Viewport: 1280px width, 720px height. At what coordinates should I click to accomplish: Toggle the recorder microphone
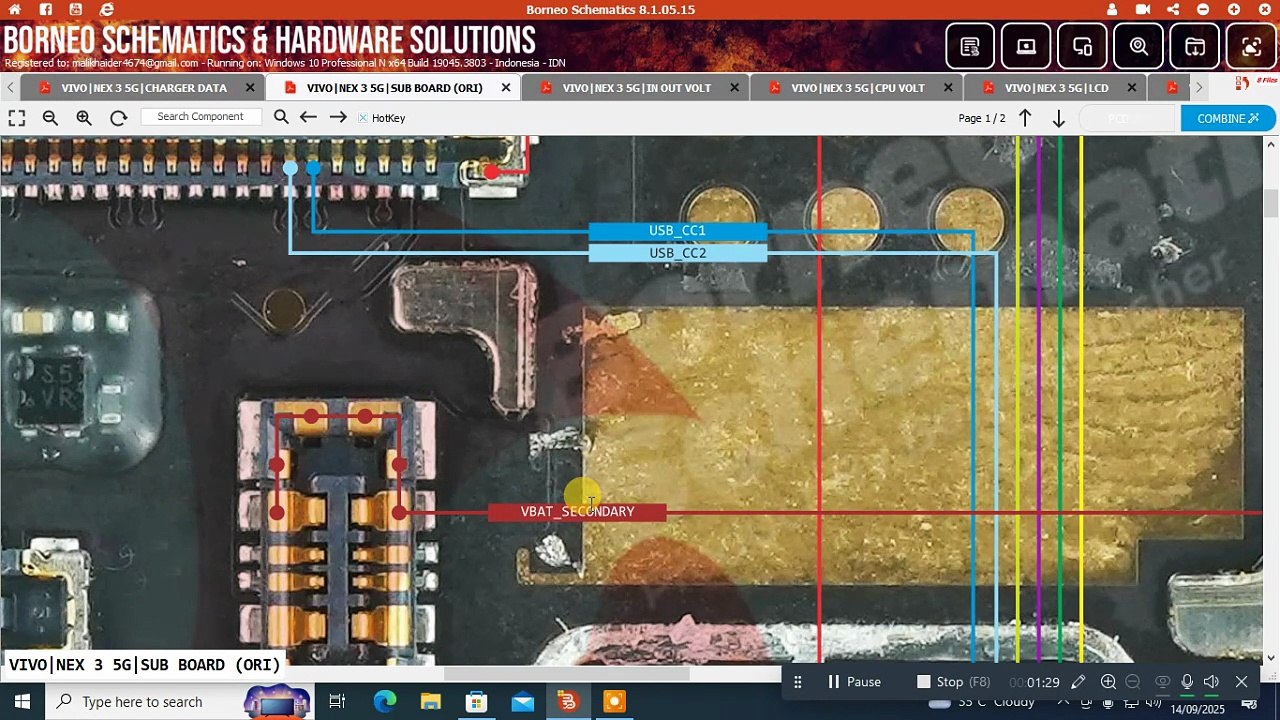click(1187, 682)
